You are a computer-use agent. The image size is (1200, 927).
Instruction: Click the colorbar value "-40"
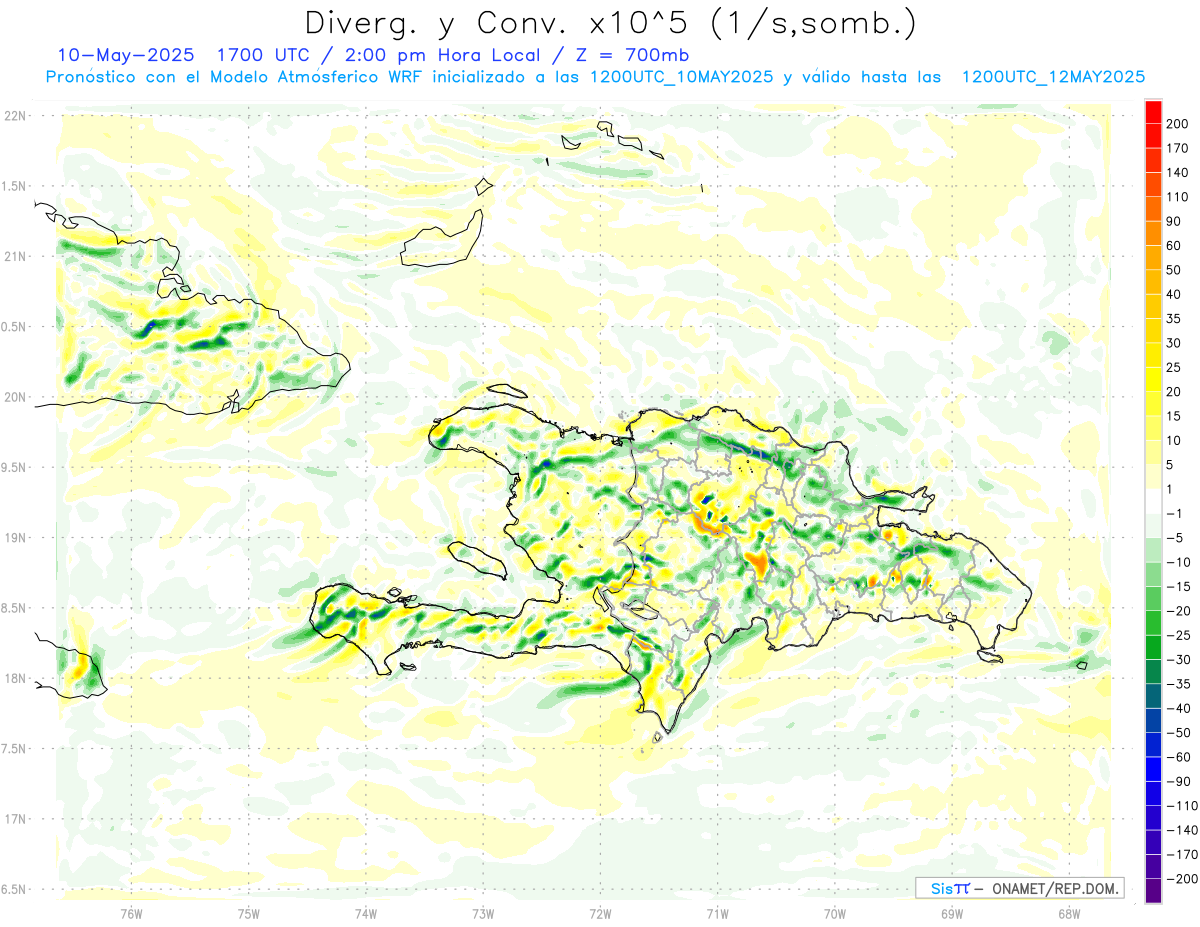(1177, 709)
